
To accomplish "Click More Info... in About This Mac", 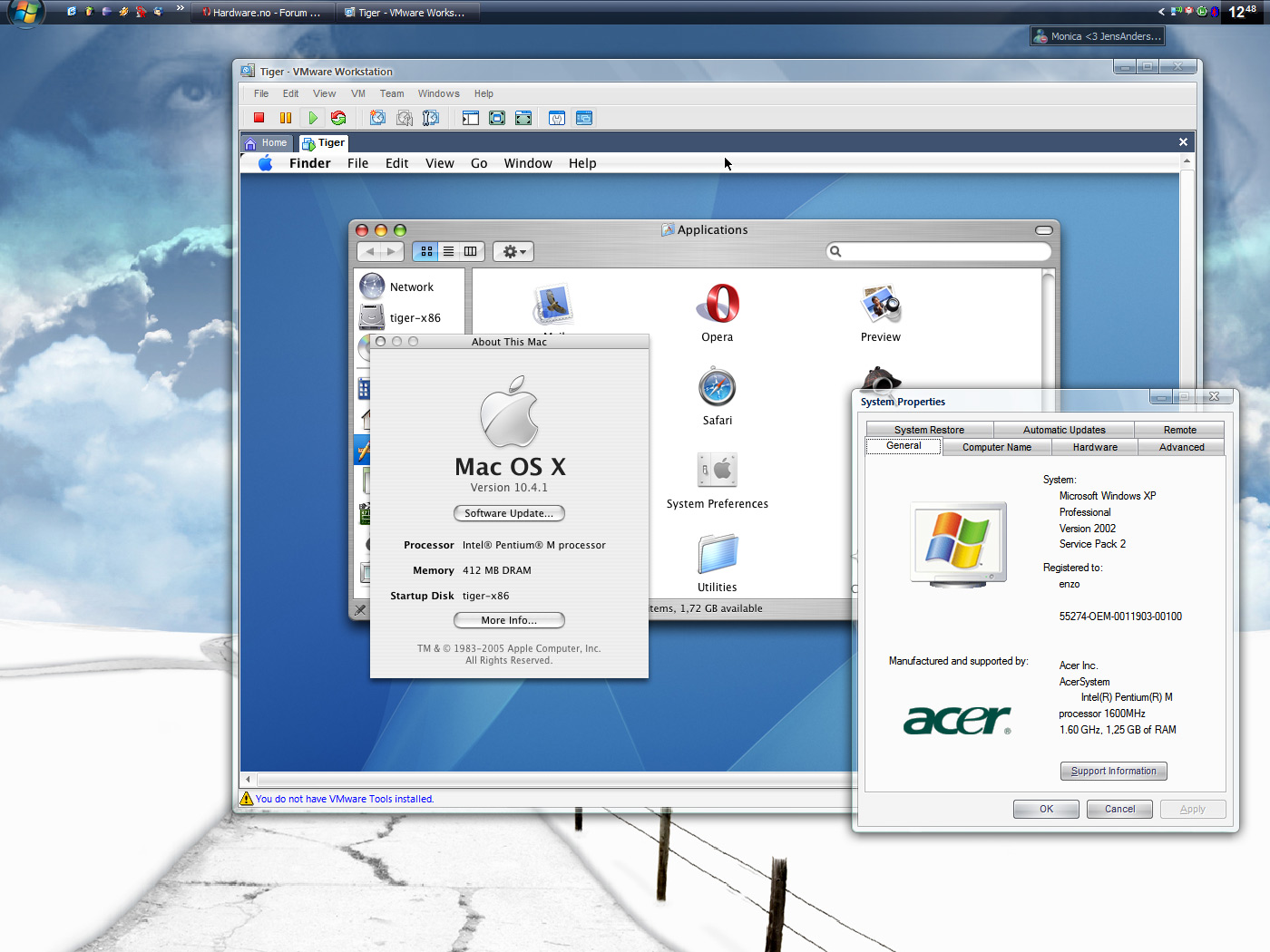I will point(509,620).
